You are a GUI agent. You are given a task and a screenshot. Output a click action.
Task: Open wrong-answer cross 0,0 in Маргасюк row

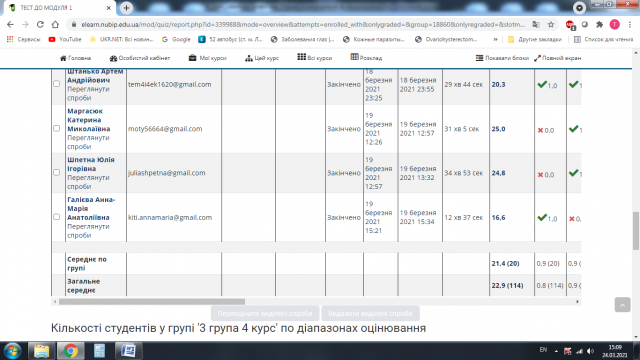coord(546,130)
